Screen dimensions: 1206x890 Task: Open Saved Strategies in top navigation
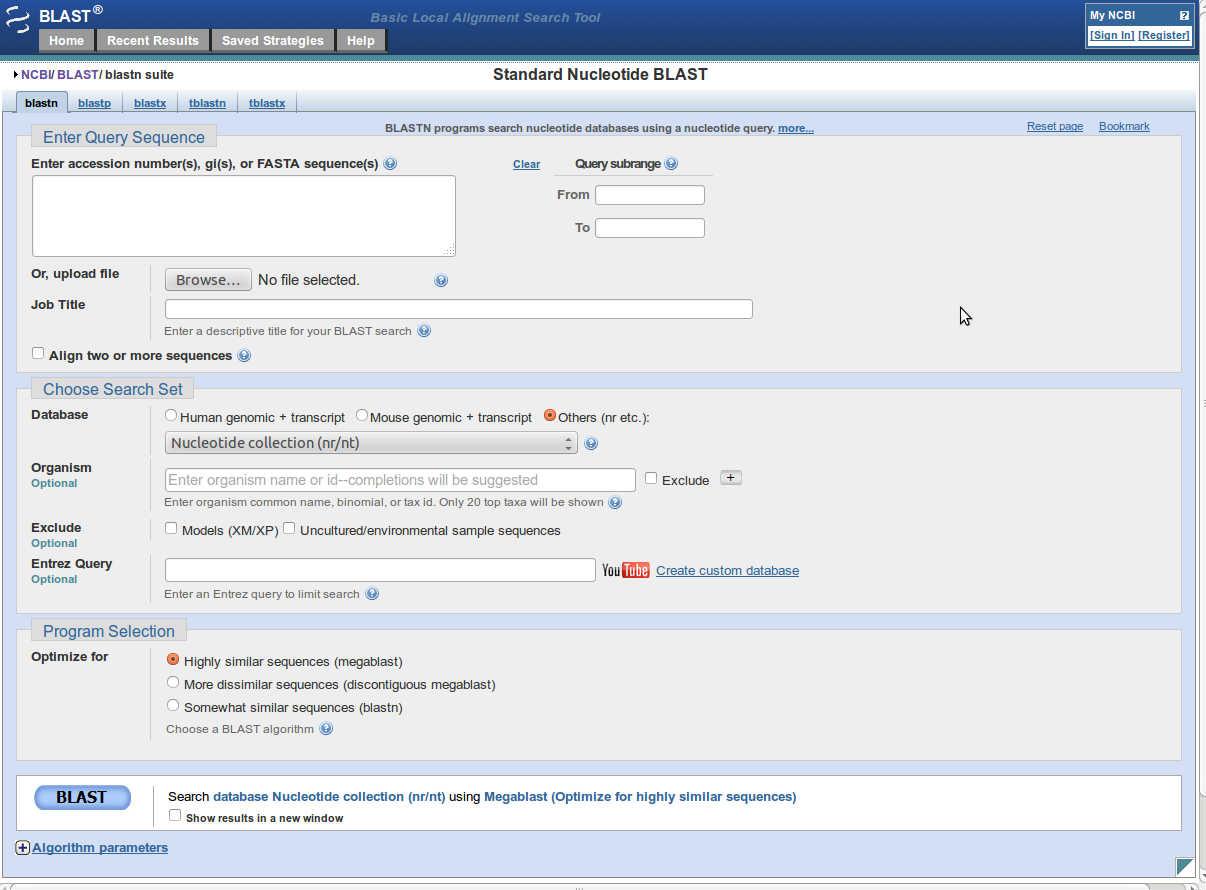[x=273, y=41]
